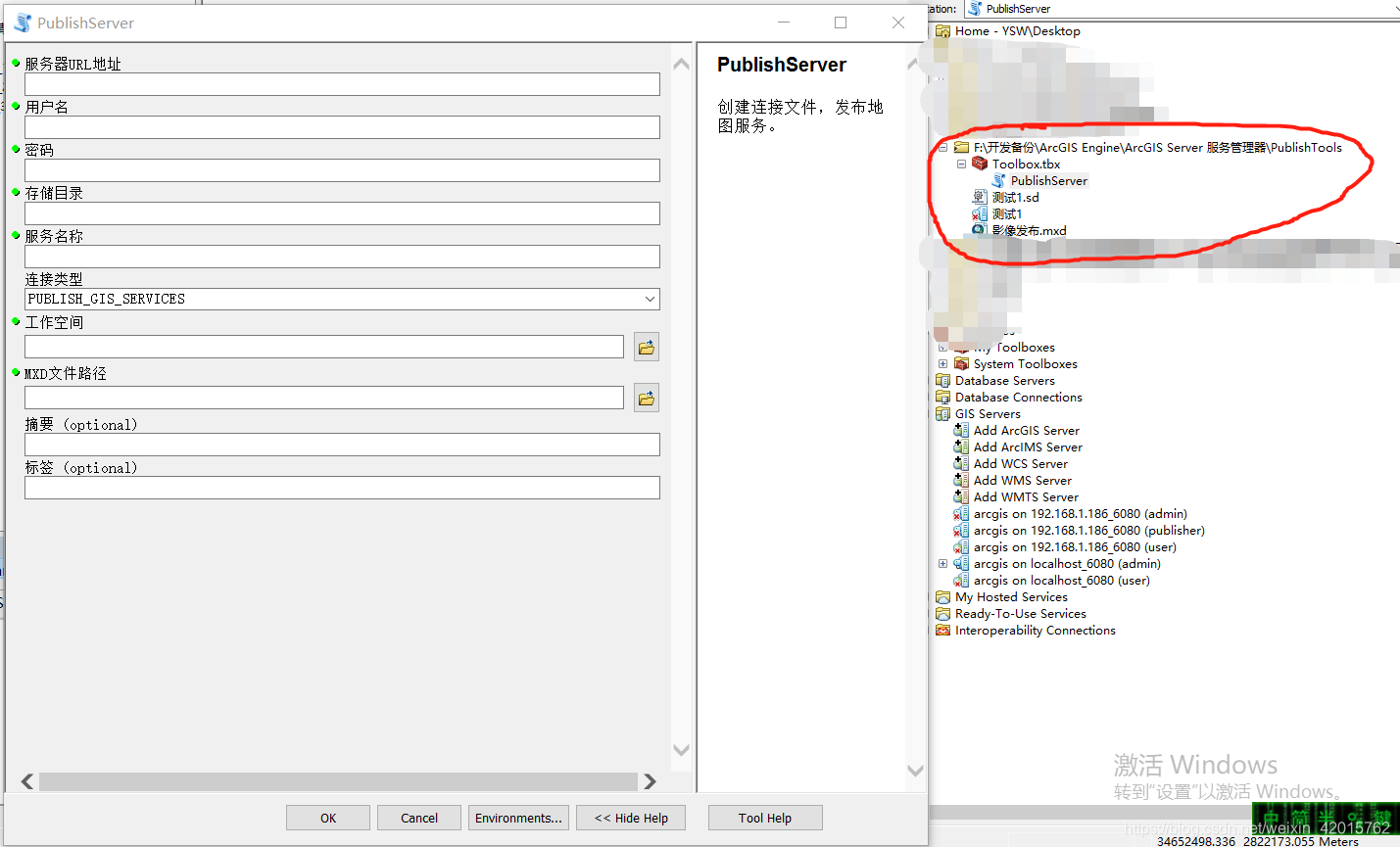
Task: Click the parameter pane scroll down arrow
Action: tap(682, 750)
